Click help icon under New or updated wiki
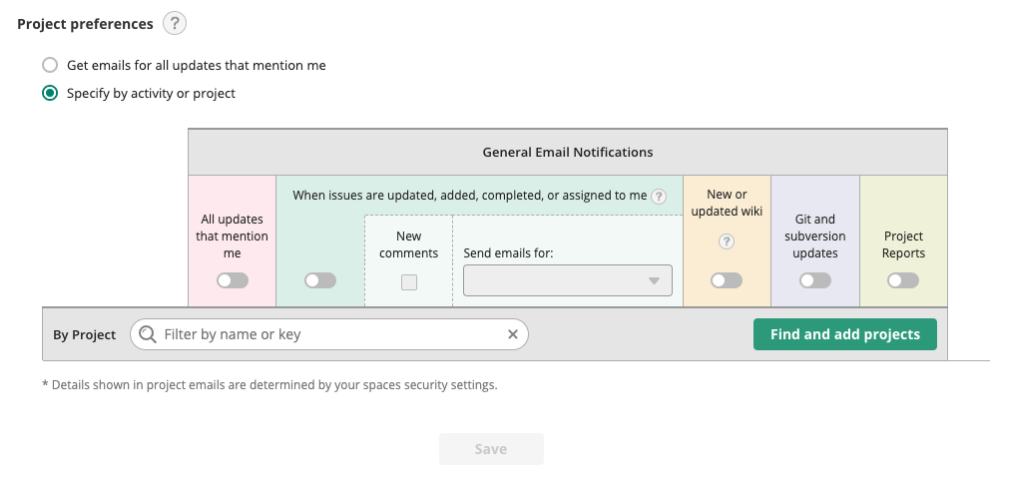 pos(727,241)
